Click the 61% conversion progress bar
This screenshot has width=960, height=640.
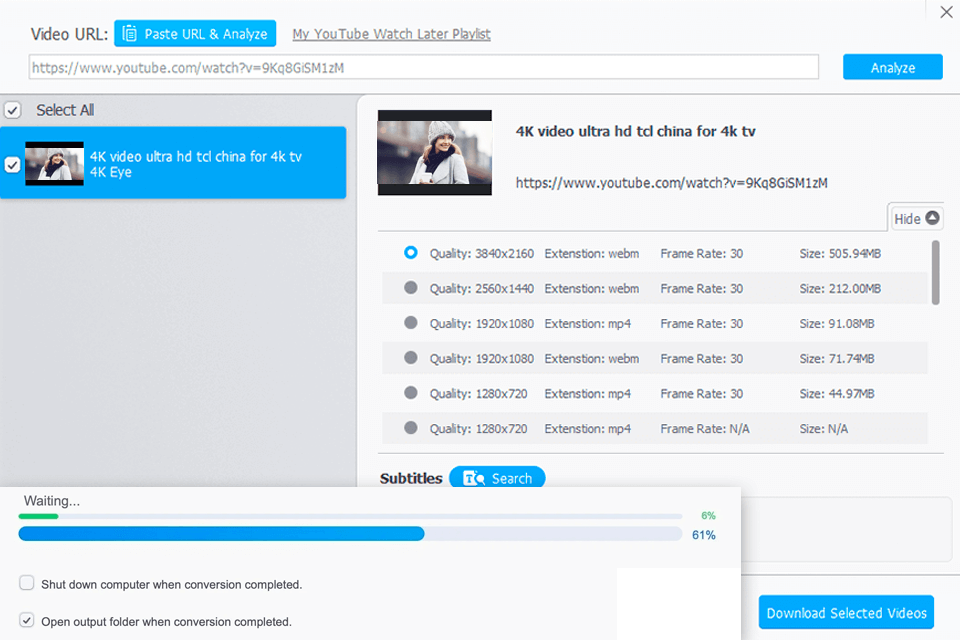(350, 534)
